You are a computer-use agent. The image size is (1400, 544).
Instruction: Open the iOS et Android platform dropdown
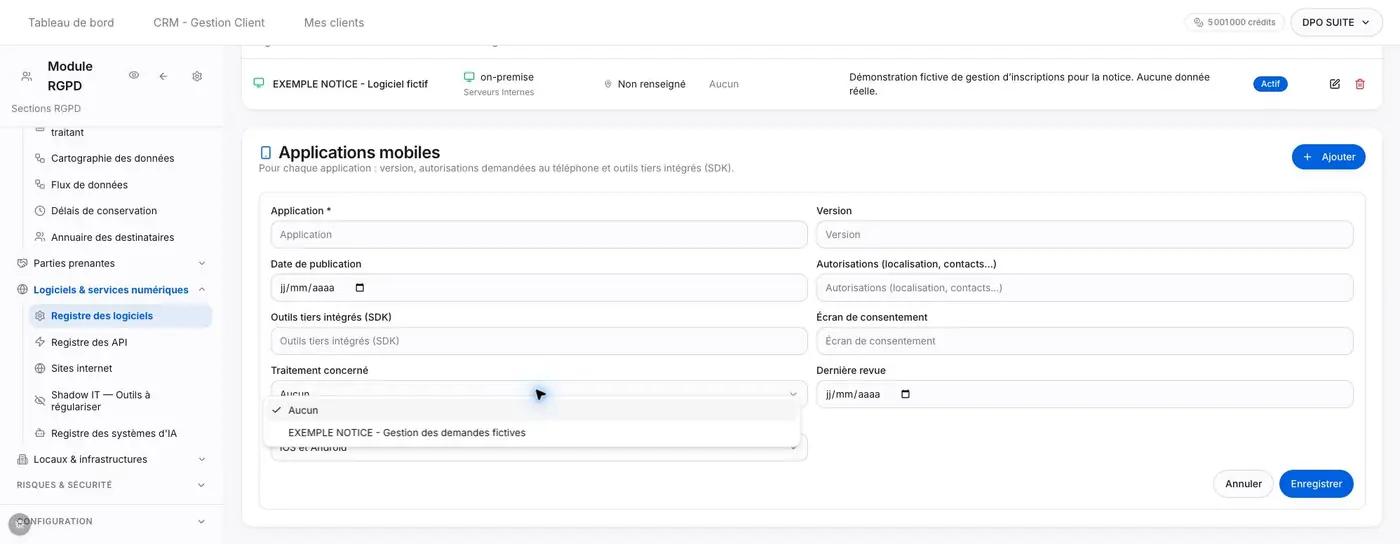[539, 448]
